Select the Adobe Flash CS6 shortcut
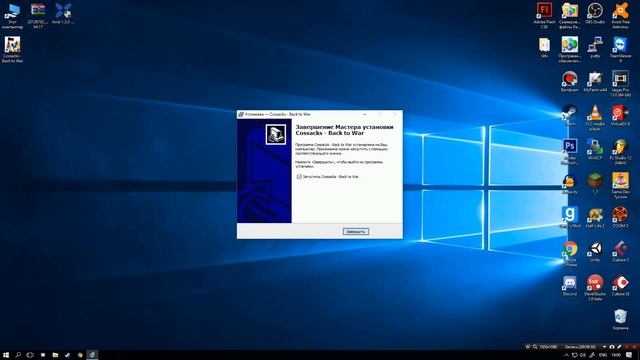This screenshot has width=640, height=360. coord(544,16)
